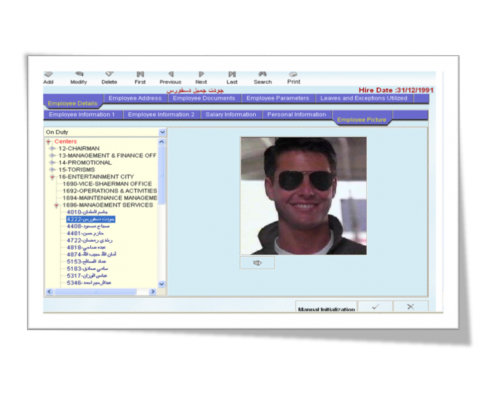Screen dimensions: 495x400
Task: Switch to Employee Information 2 tab
Action: click(161, 114)
